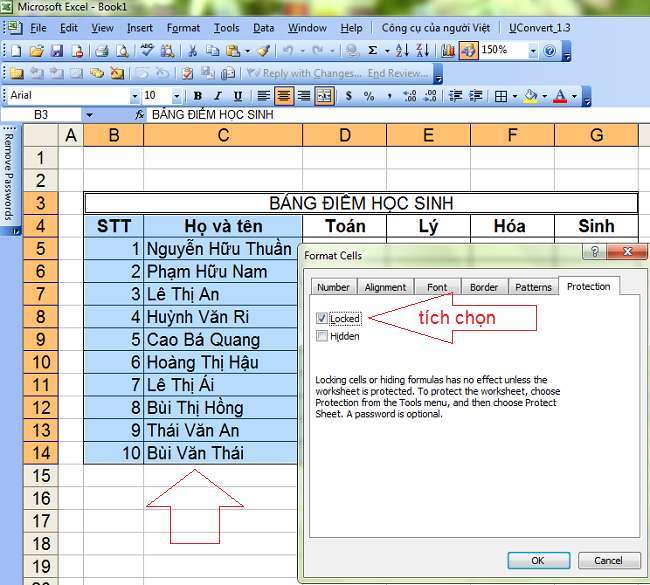Open the File menu
This screenshot has width=650, height=585.
[38, 28]
